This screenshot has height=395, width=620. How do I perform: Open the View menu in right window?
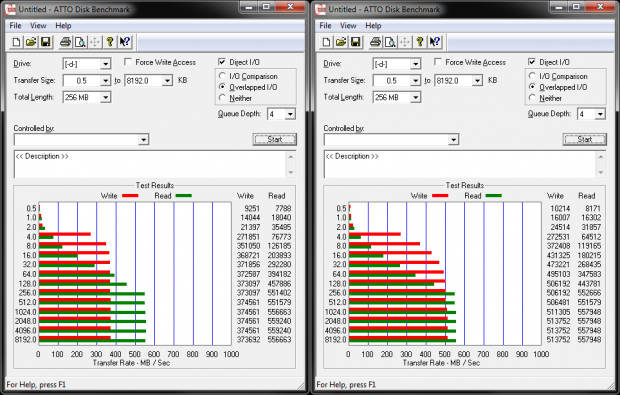(348, 26)
